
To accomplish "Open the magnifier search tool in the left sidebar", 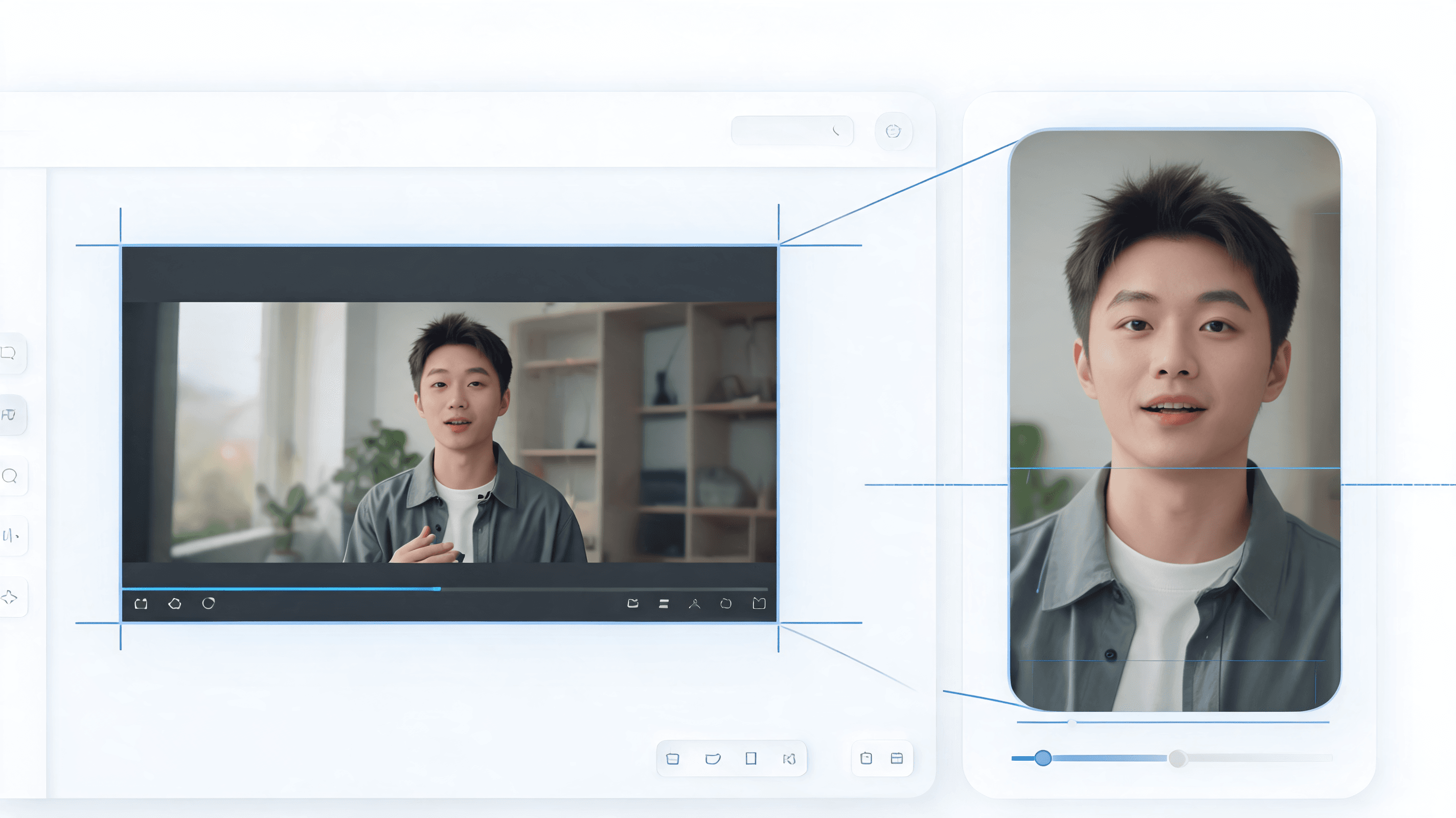I will pos(9,476).
